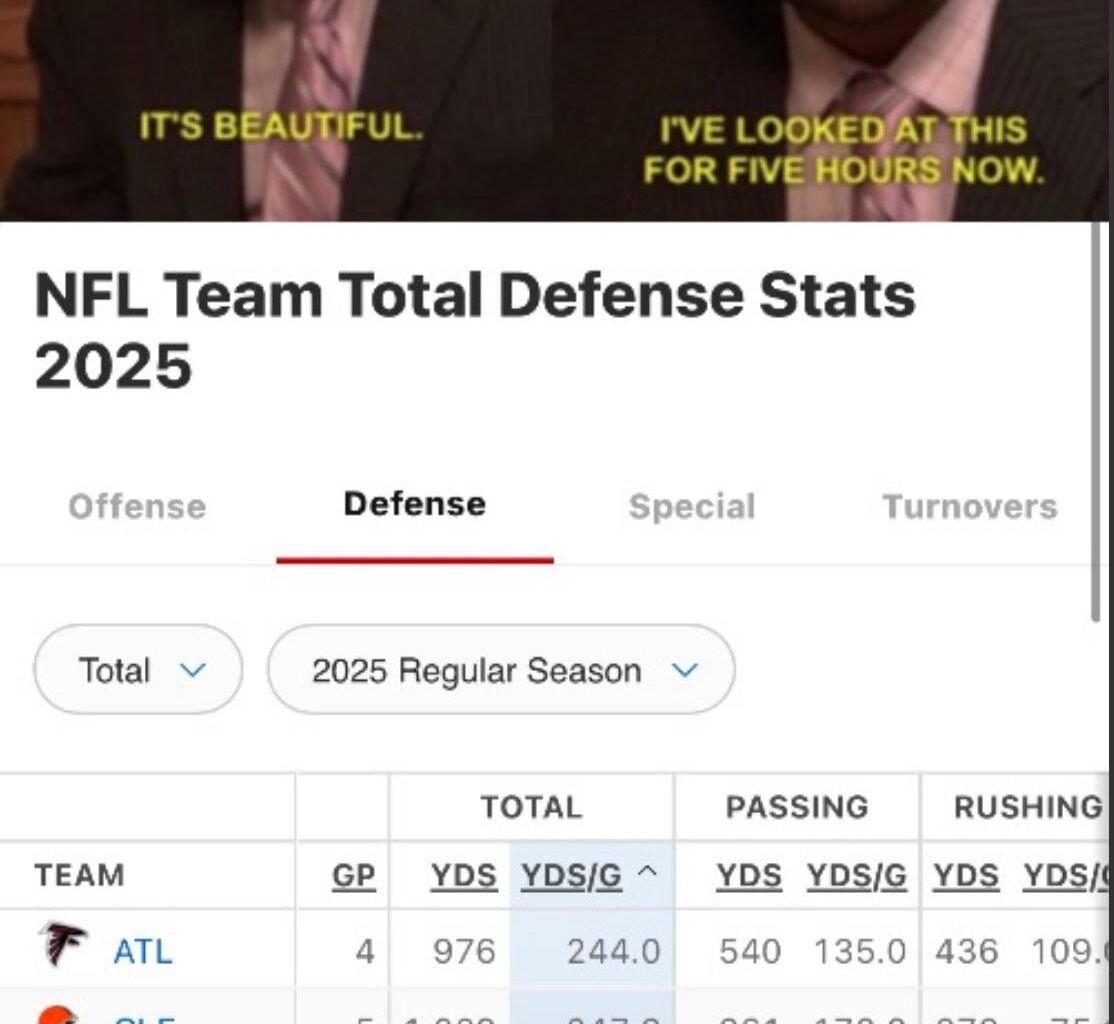
Task: Switch to the Special tab
Action: click(x=691, y=507)
